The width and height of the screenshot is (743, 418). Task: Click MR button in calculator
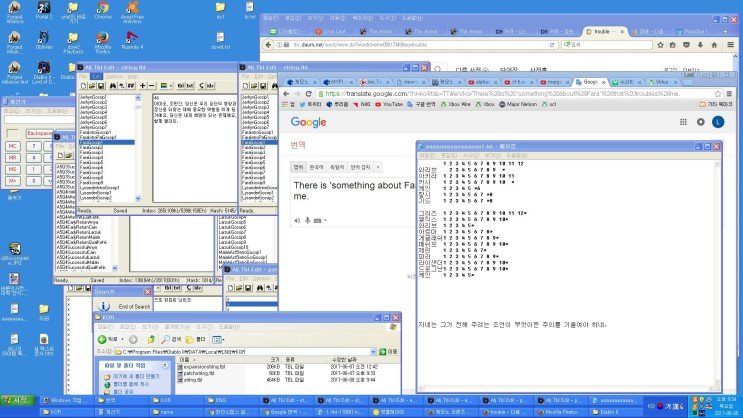[13, 157]
